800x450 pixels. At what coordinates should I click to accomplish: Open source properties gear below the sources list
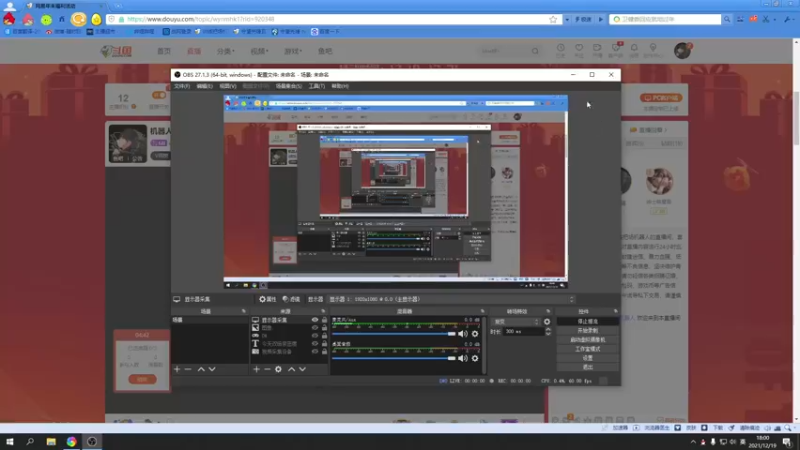[278, 369]
